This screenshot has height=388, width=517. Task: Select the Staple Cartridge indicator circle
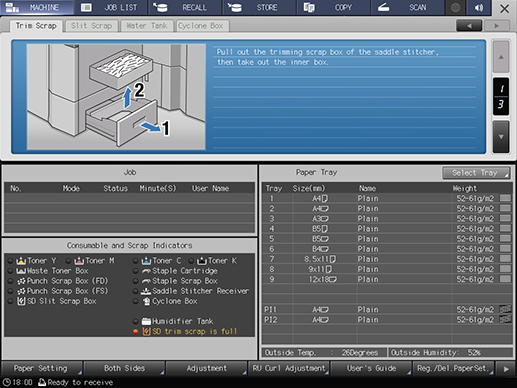tap(135, 271)
